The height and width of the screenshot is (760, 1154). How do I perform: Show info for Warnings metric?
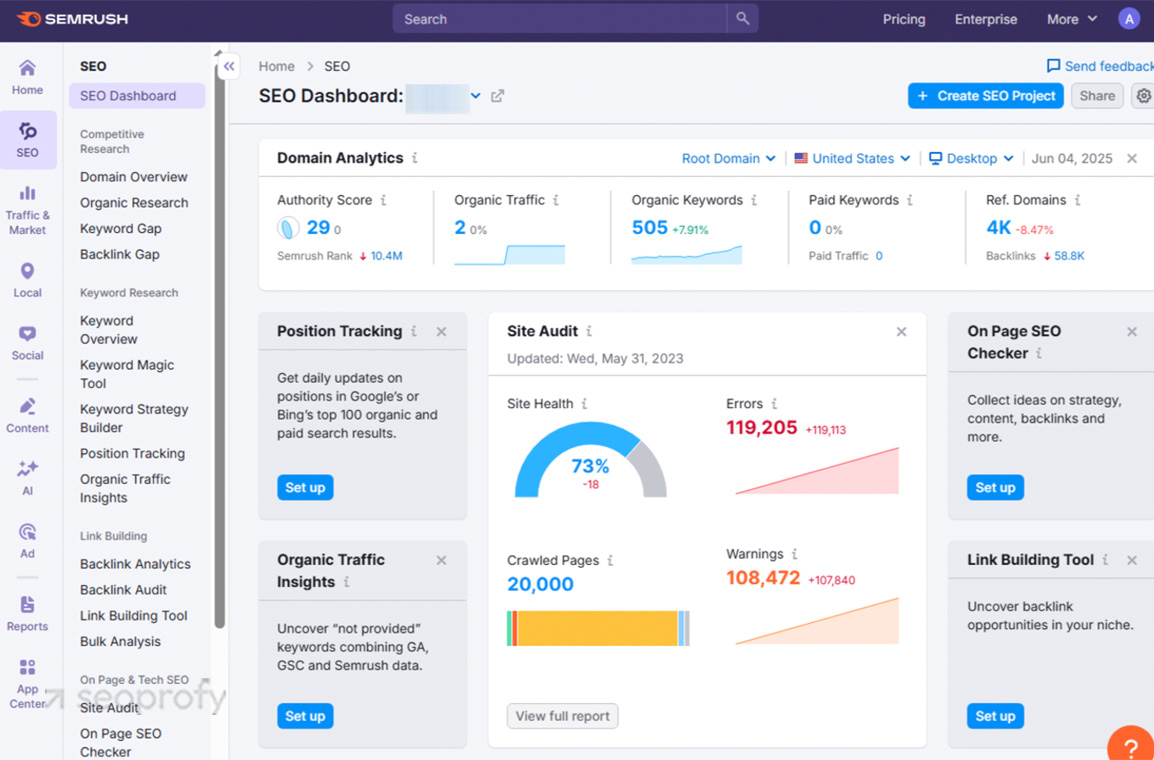tap(795, 554)
